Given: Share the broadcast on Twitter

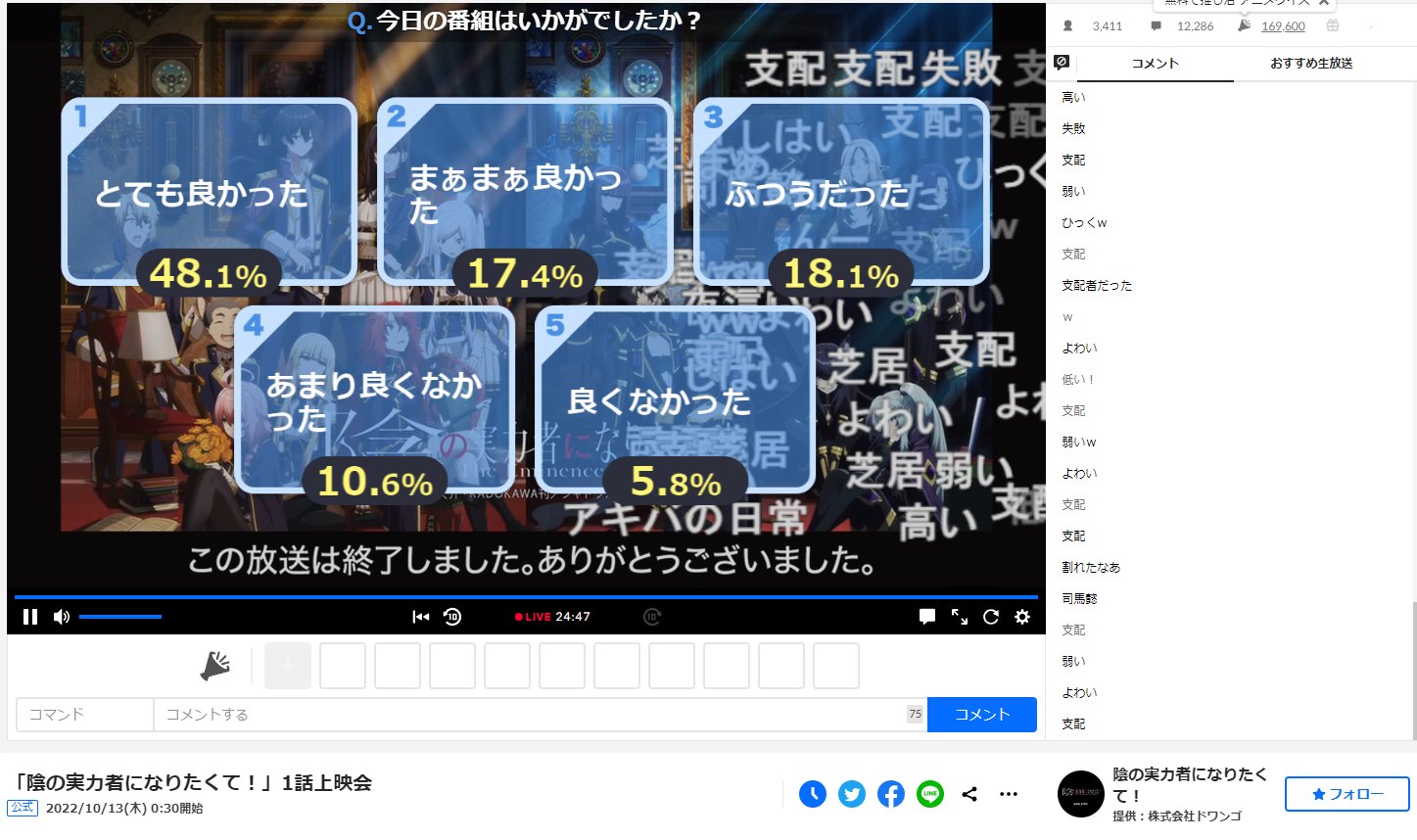Looking at the screenshot, I should [x=852, y=794].
